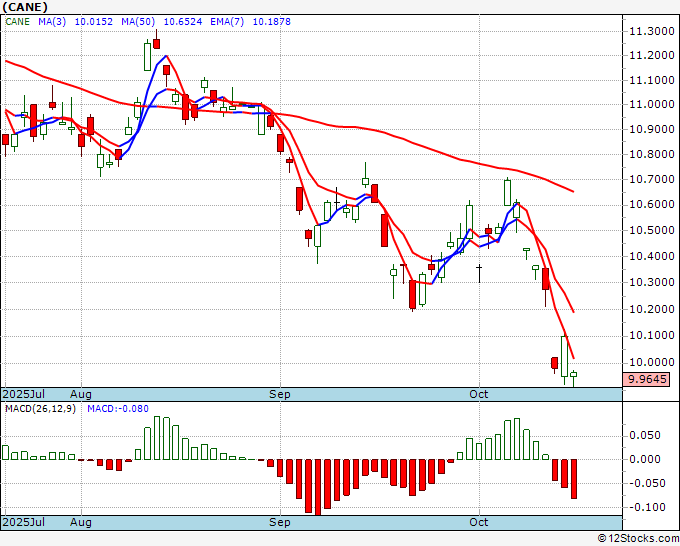Click the 11.2000 price axis label
Screen dimensions: 680x546
[x=652, y=56]
